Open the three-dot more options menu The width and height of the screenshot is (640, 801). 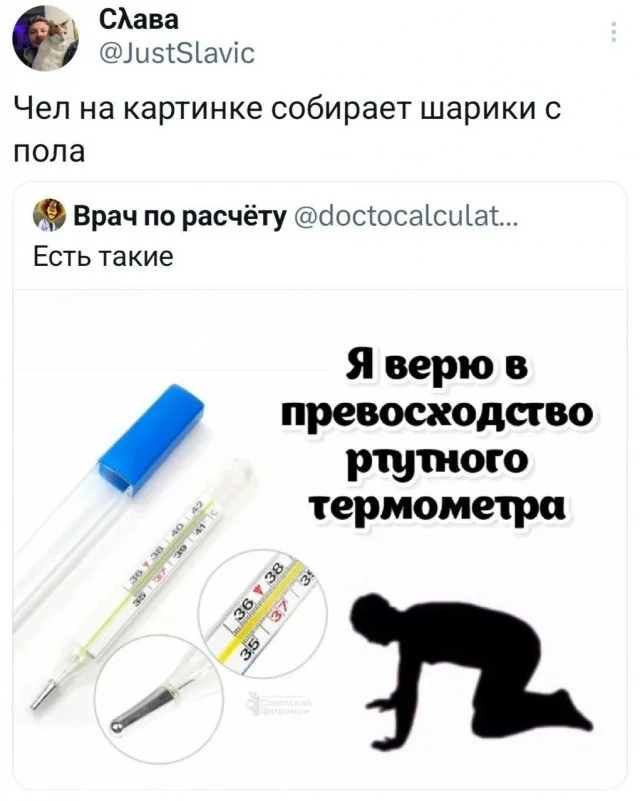pos(614,32)
